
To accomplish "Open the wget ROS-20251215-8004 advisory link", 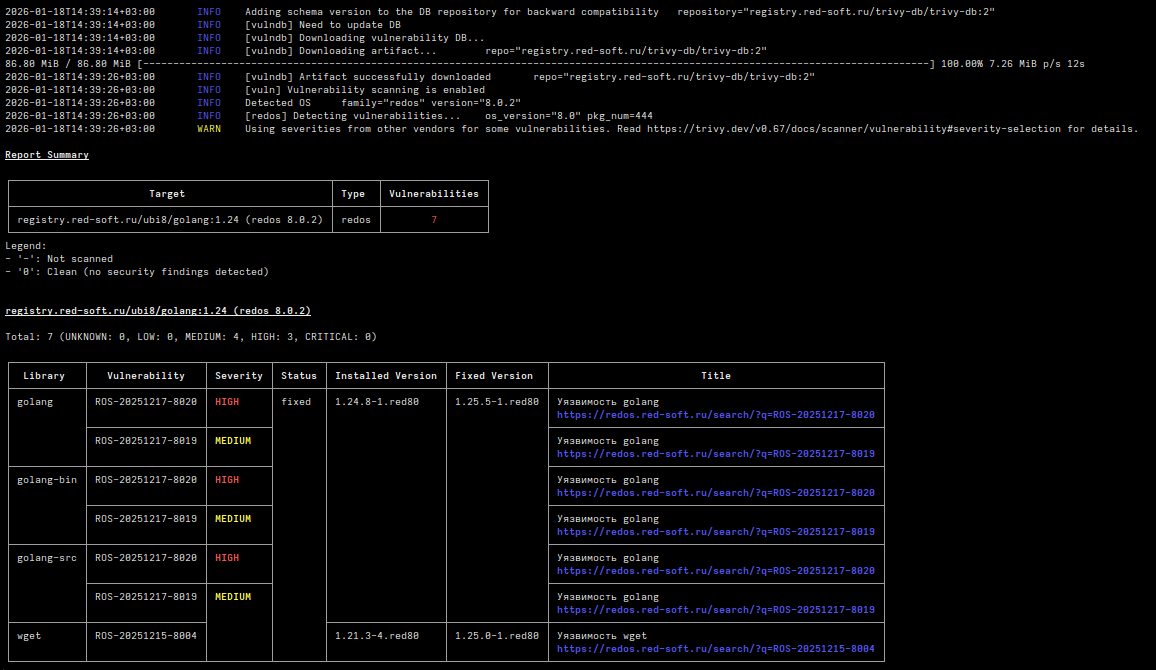I will click(715, 649).
